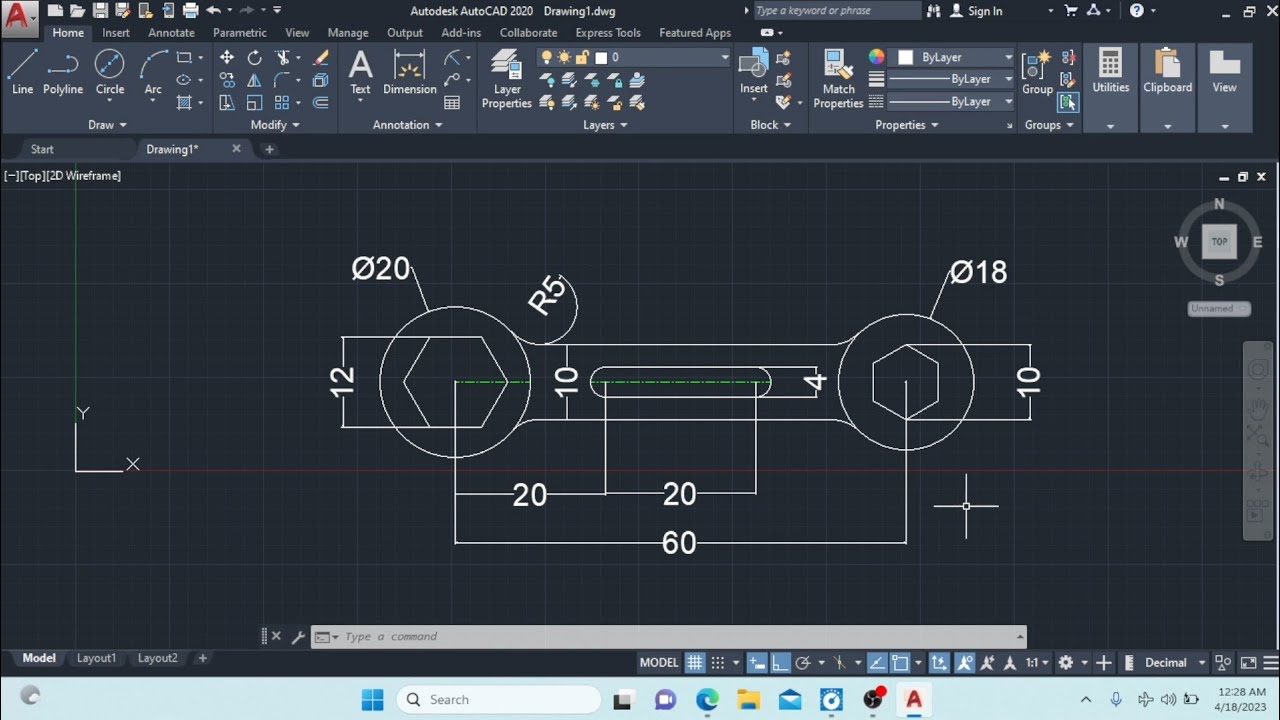Select the Line drawing tool

coord(22,72)
